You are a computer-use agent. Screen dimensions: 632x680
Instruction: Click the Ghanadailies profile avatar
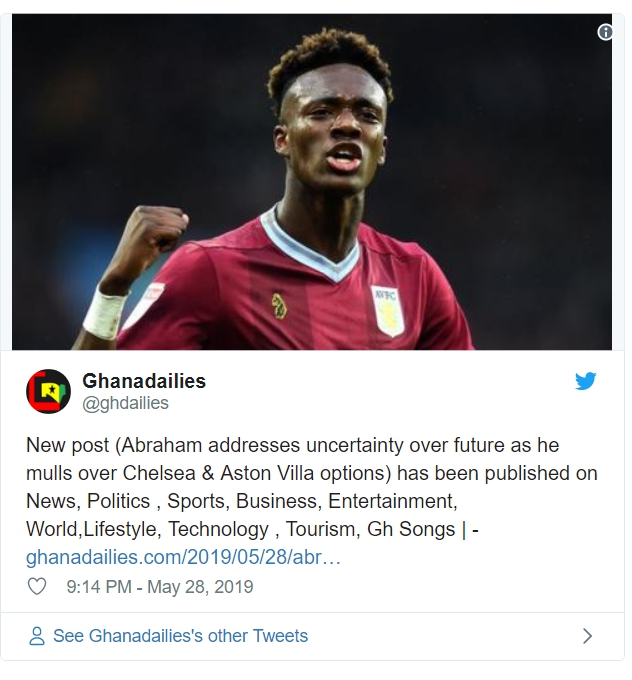[x=48, y=391]
